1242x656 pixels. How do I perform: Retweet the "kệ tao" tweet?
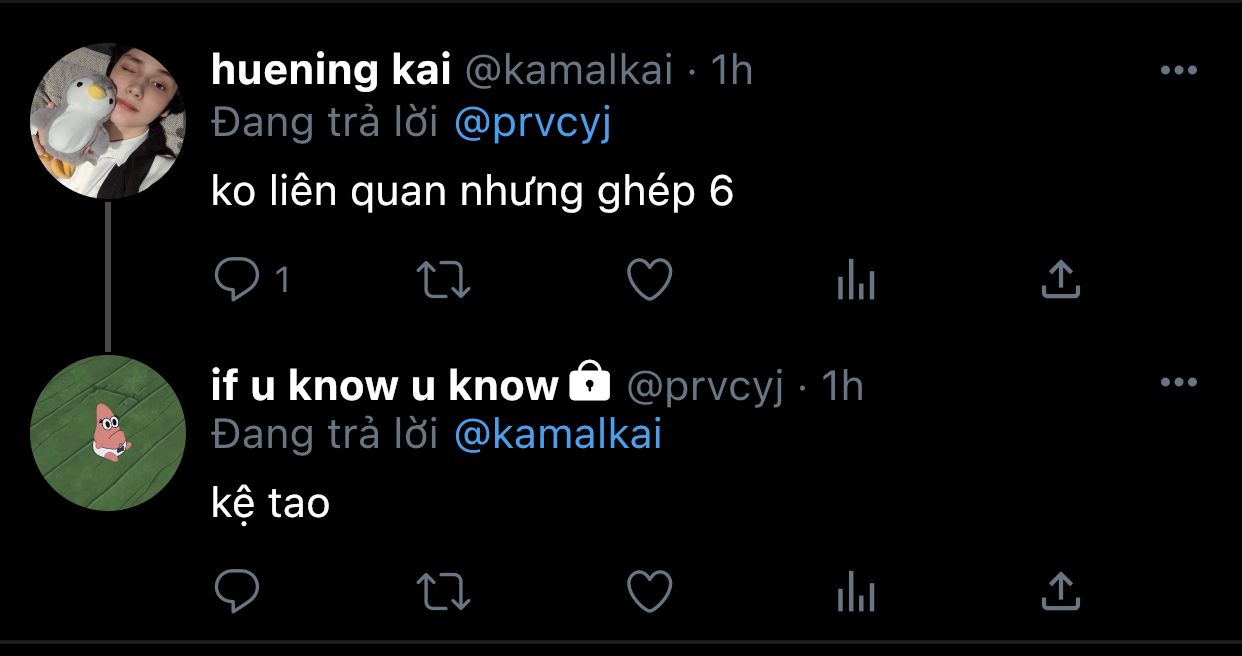(442, 592)
